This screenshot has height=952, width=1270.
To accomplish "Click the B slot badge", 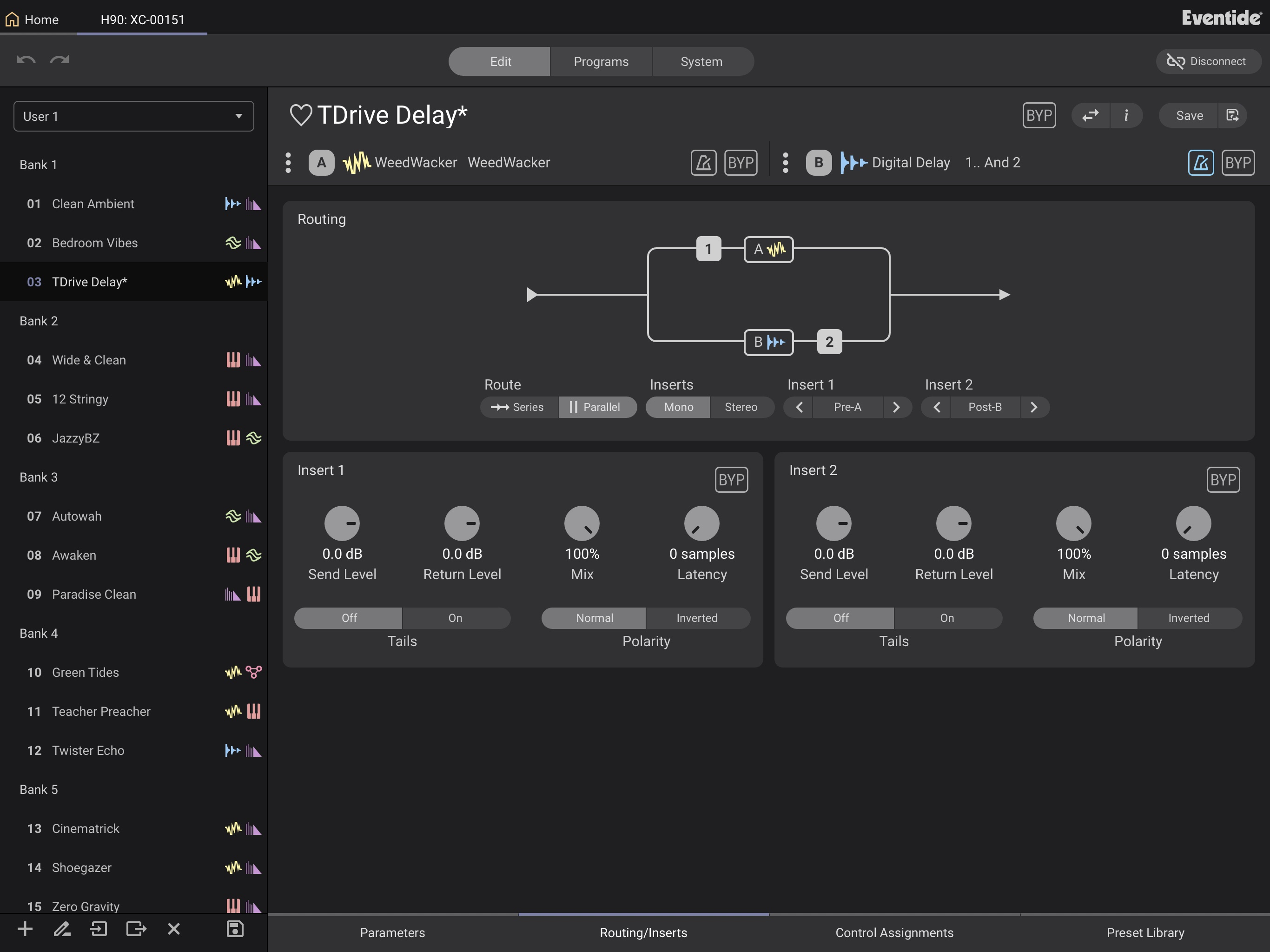I will click(x=819, y=163).
